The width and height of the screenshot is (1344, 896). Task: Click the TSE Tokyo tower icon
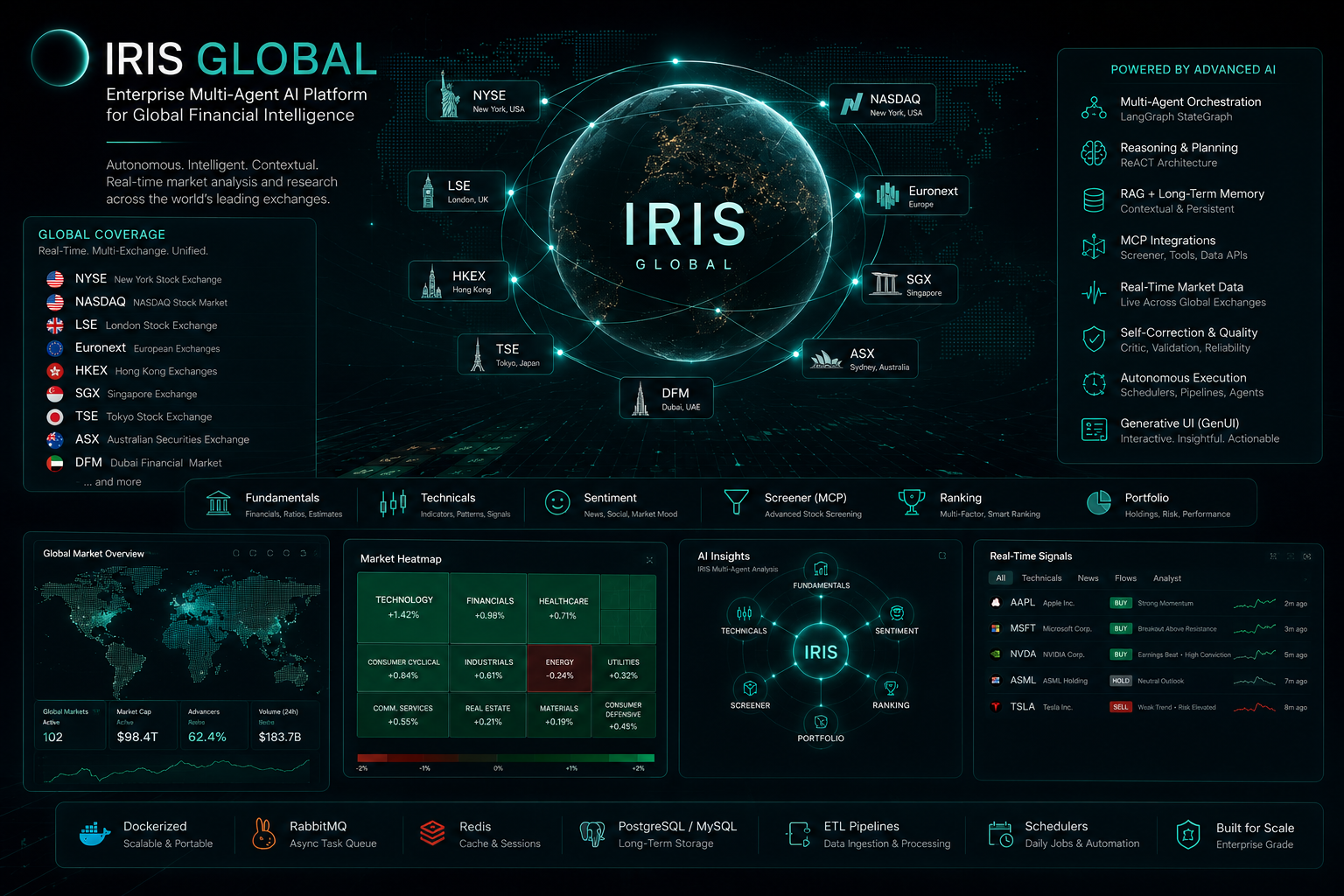point(478,354)
